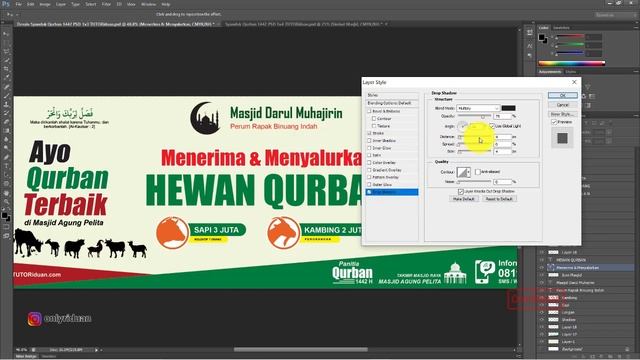Open Blending Options: Default section

point(392,103)
